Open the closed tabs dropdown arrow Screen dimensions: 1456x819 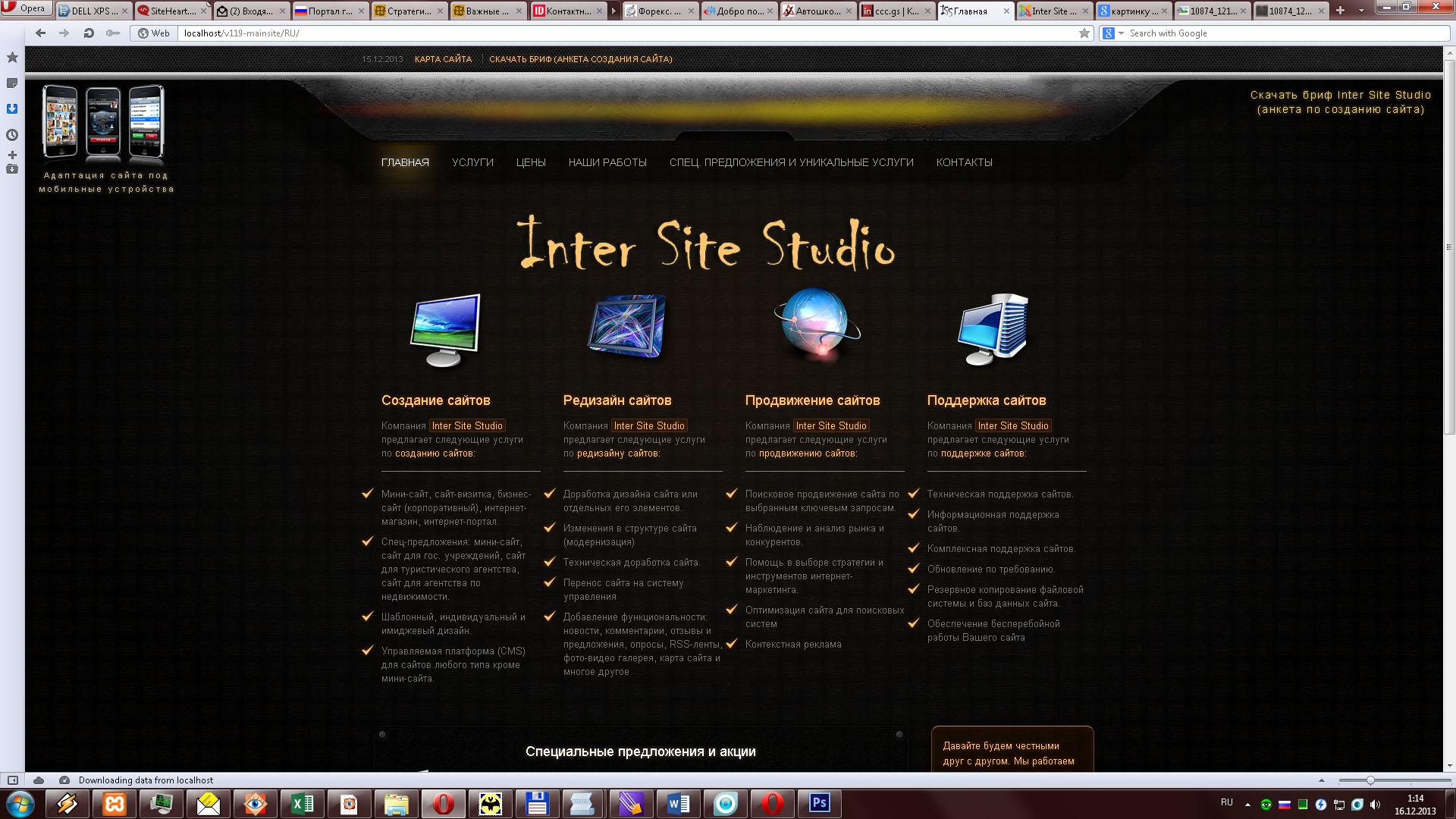1361,11
